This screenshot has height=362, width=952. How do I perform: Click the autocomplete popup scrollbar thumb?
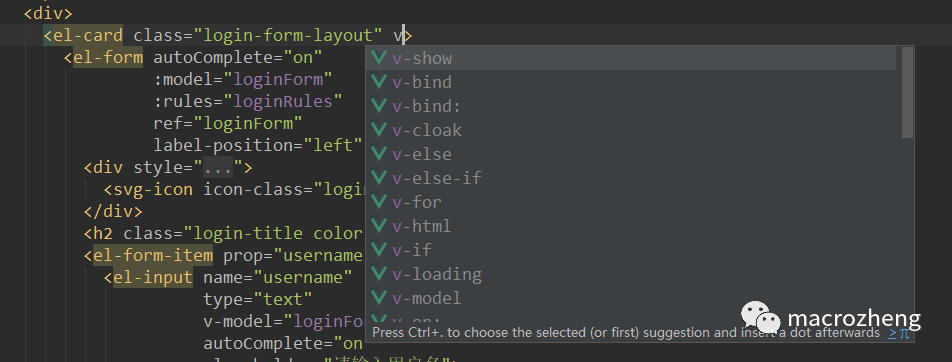[907, 92]
